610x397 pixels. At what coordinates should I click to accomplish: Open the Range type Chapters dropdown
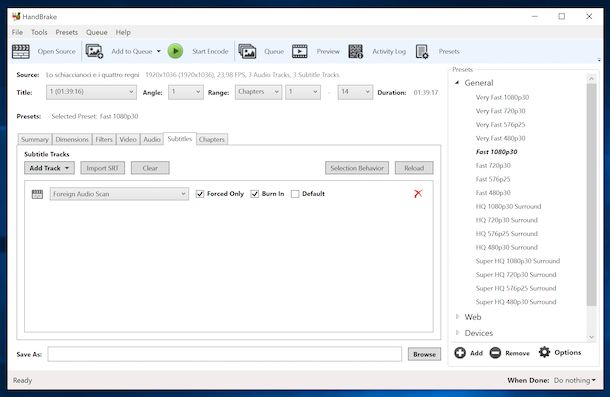[x=258, y=92]
